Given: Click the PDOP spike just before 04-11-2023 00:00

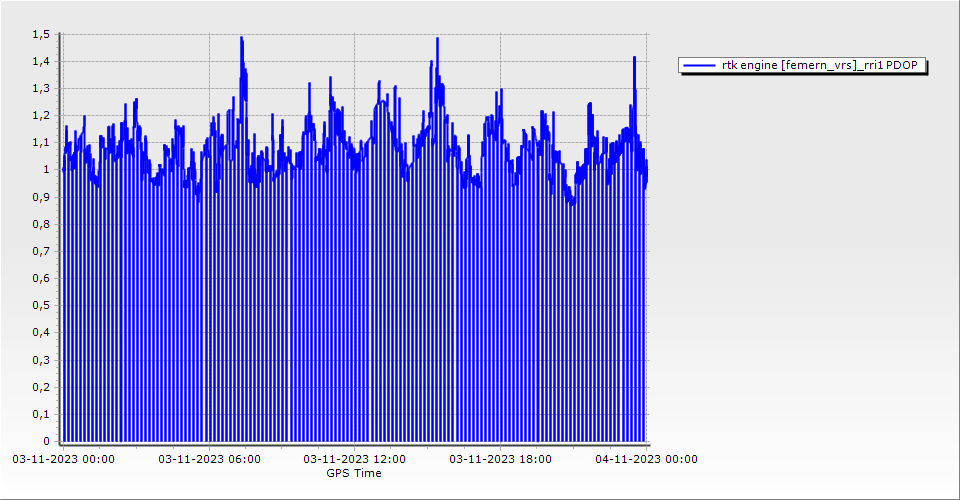Looking at the screenshot, I should 634,59.
